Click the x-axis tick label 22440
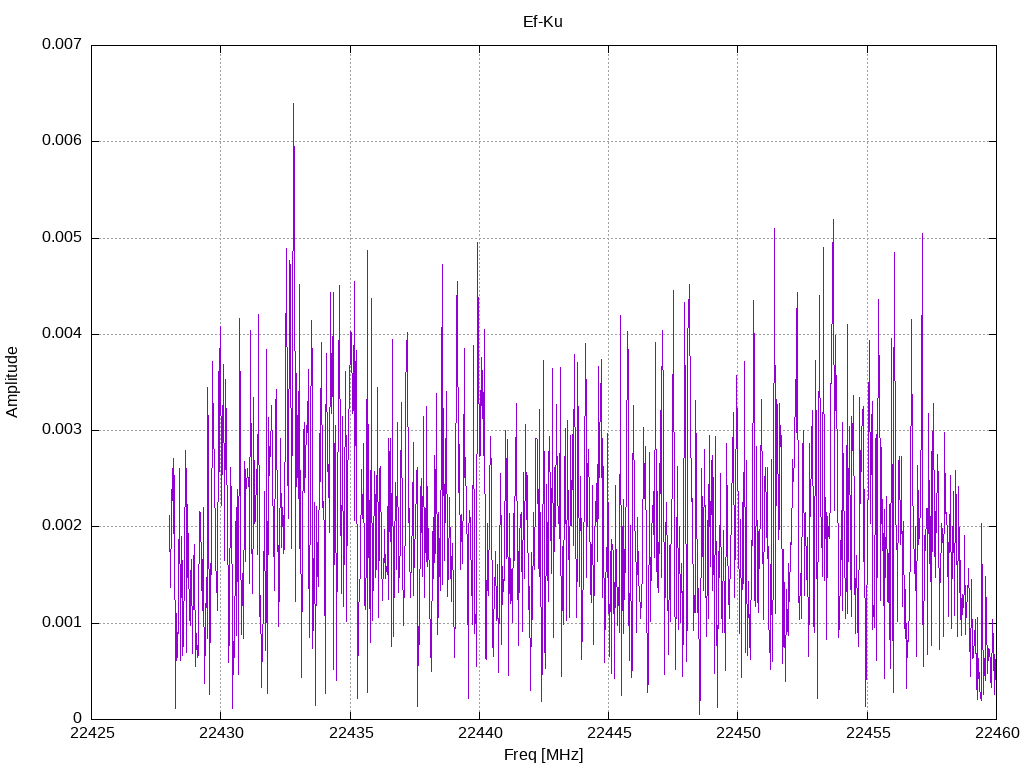The width and height of the screenshot is (1024, 768). click(480, 733)
